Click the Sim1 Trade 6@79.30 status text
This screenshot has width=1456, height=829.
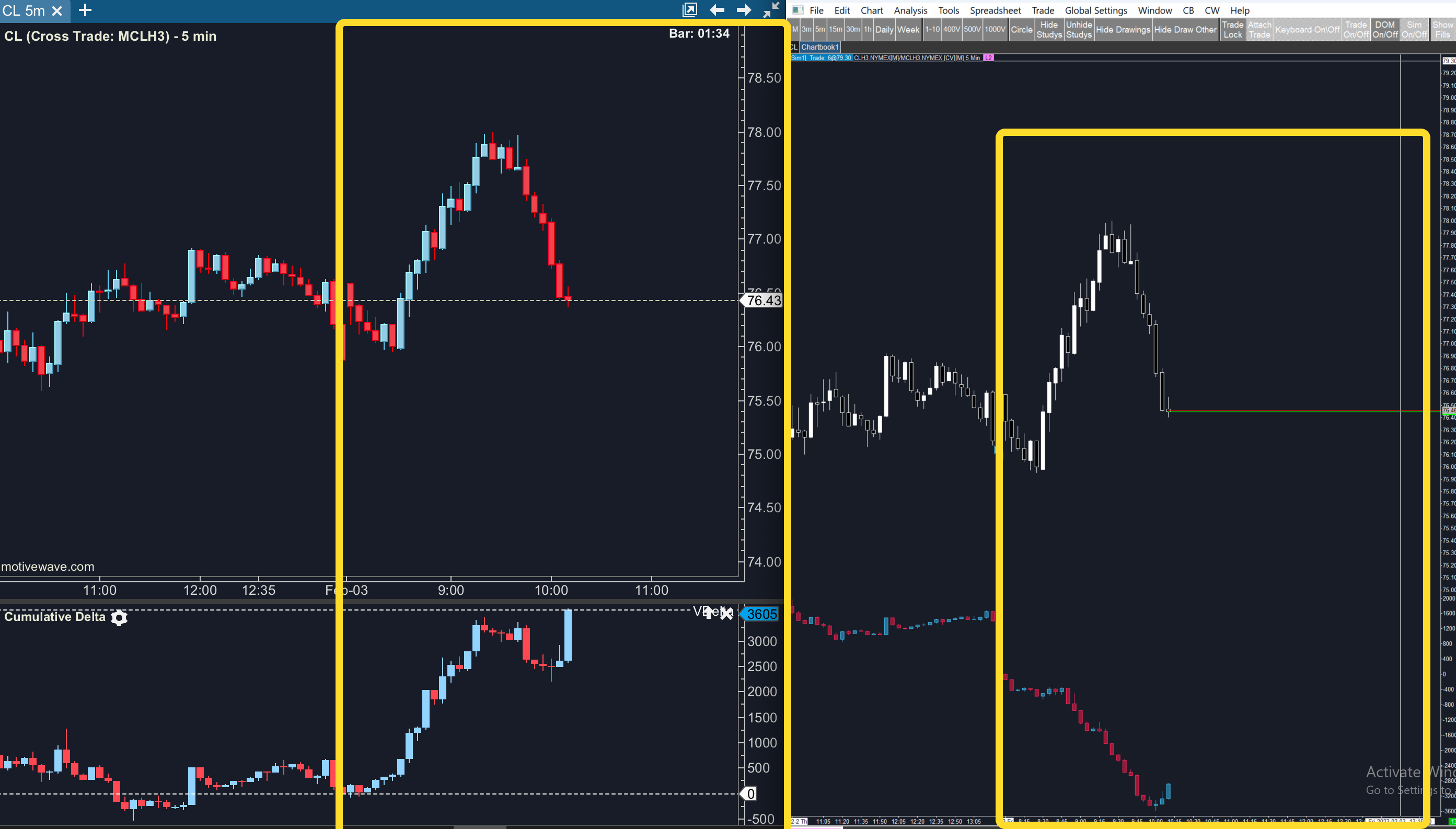pos(822,57)
